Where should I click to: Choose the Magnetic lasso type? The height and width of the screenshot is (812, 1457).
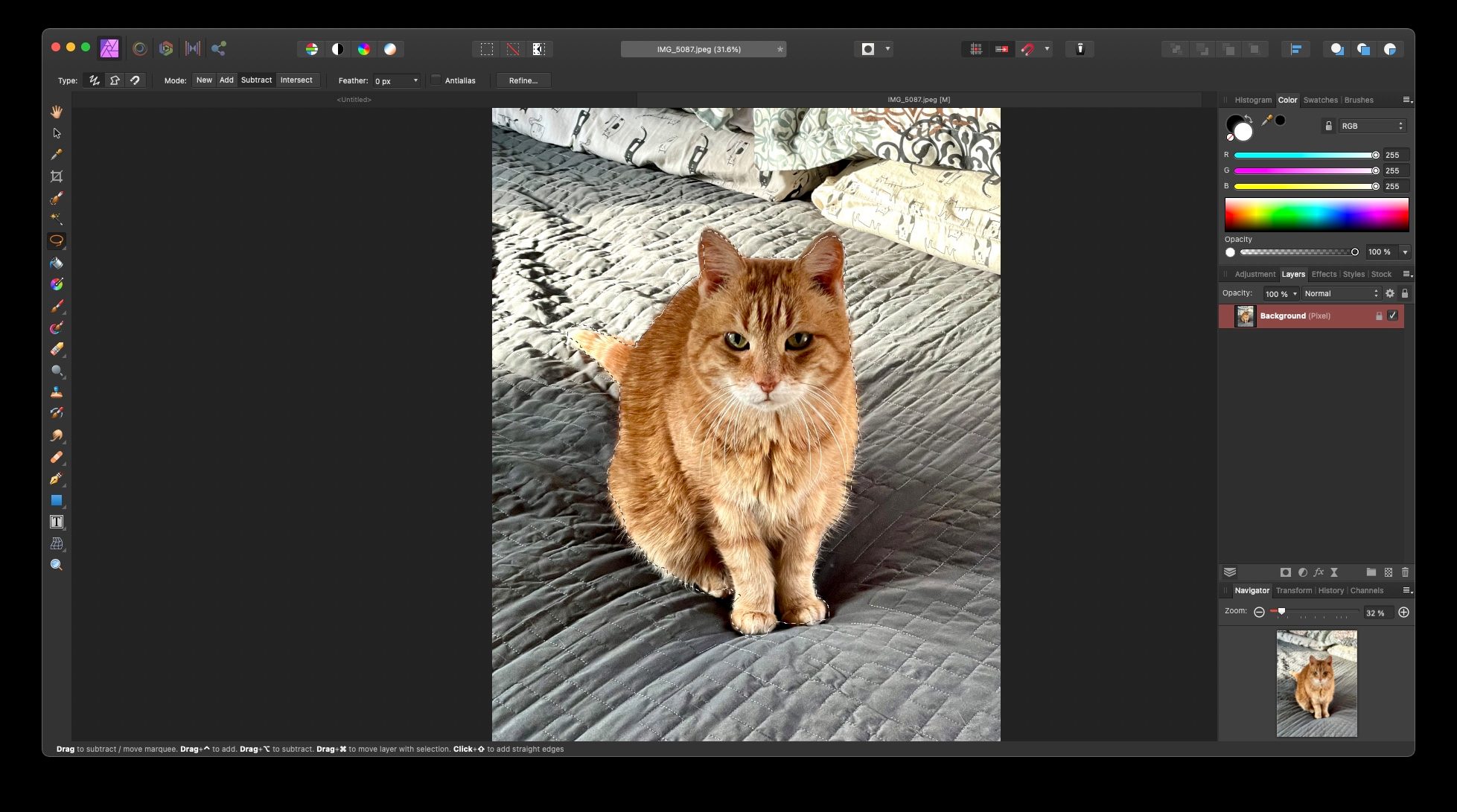point(135,80)
